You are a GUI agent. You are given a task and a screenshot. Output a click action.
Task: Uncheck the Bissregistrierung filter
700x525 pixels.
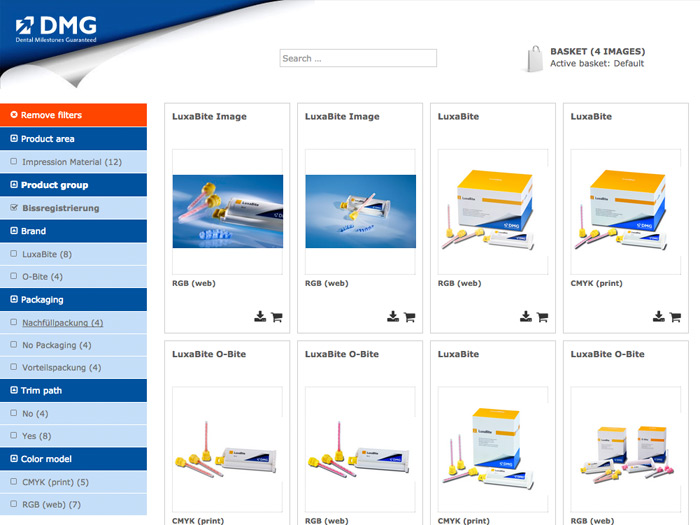[14, 208]
